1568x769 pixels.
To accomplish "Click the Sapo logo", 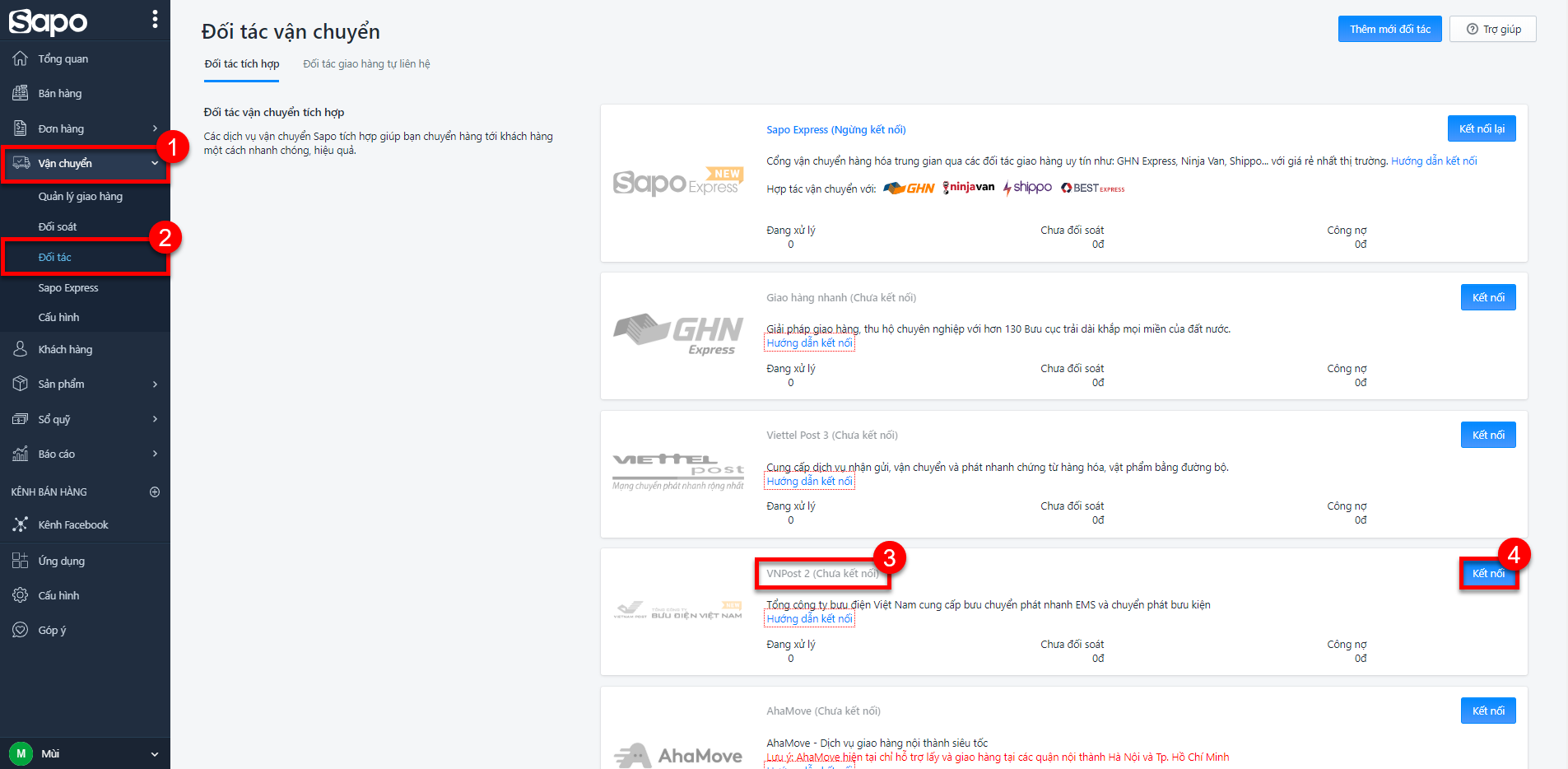I will point(48,21).
